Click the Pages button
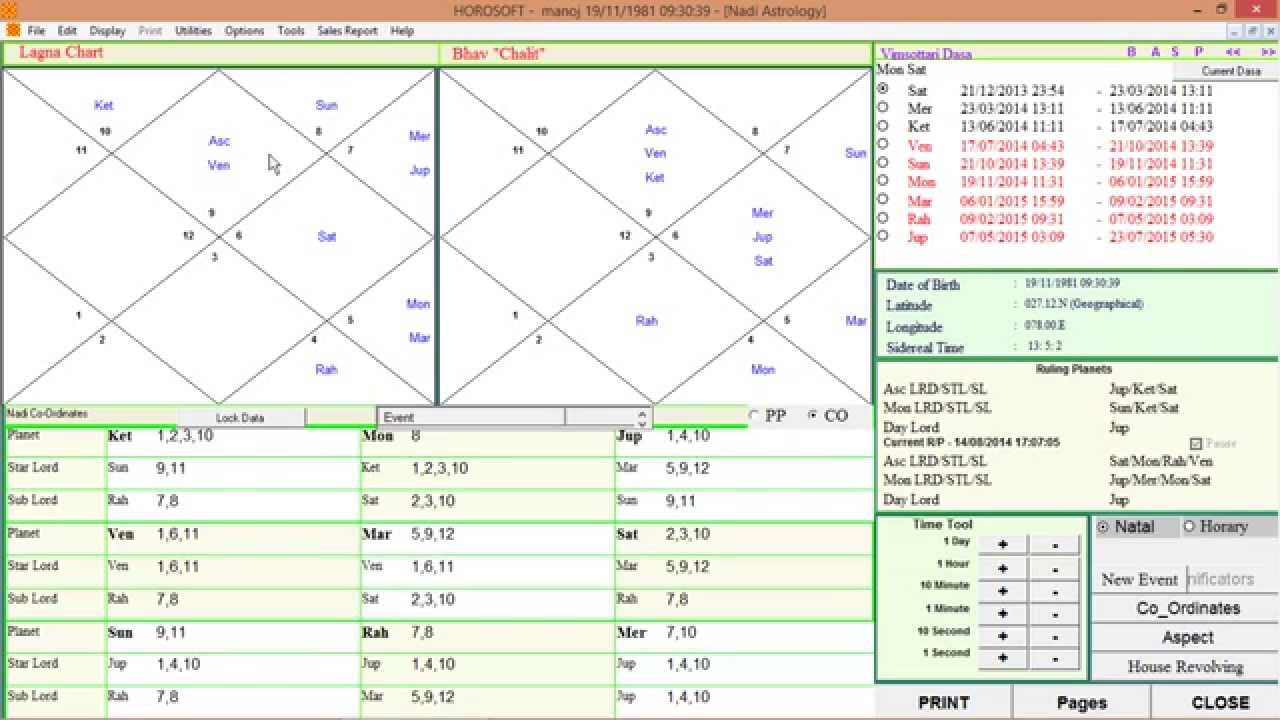 [x=1081, y=702]
